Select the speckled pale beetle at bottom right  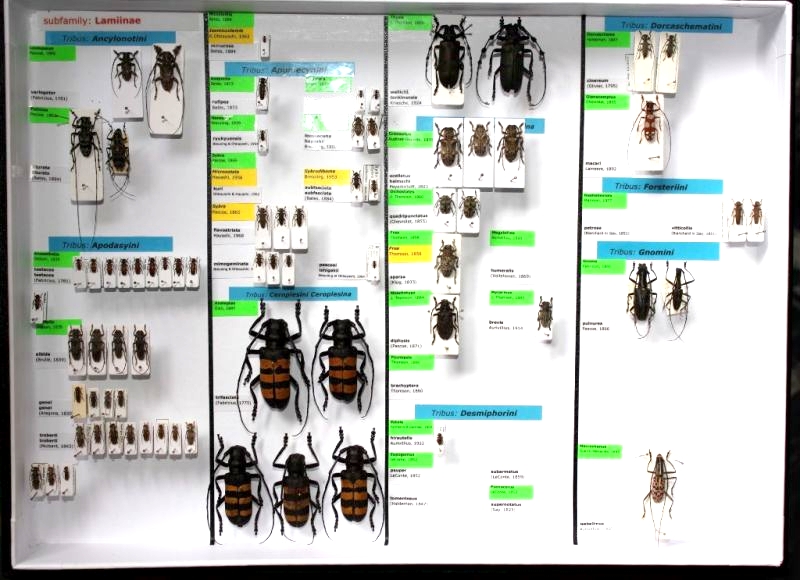658,480
